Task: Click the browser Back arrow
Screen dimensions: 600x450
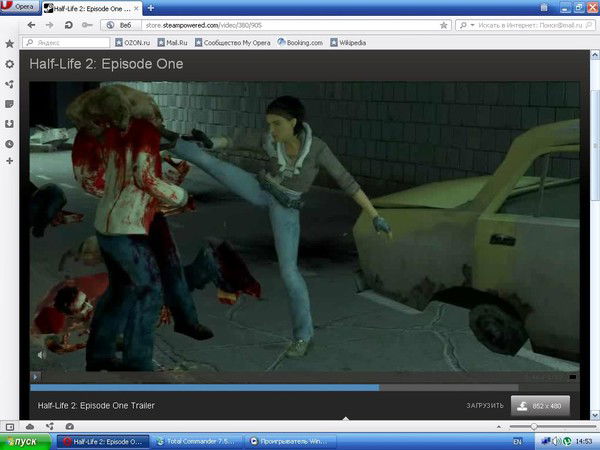Action: pos(31,24)
